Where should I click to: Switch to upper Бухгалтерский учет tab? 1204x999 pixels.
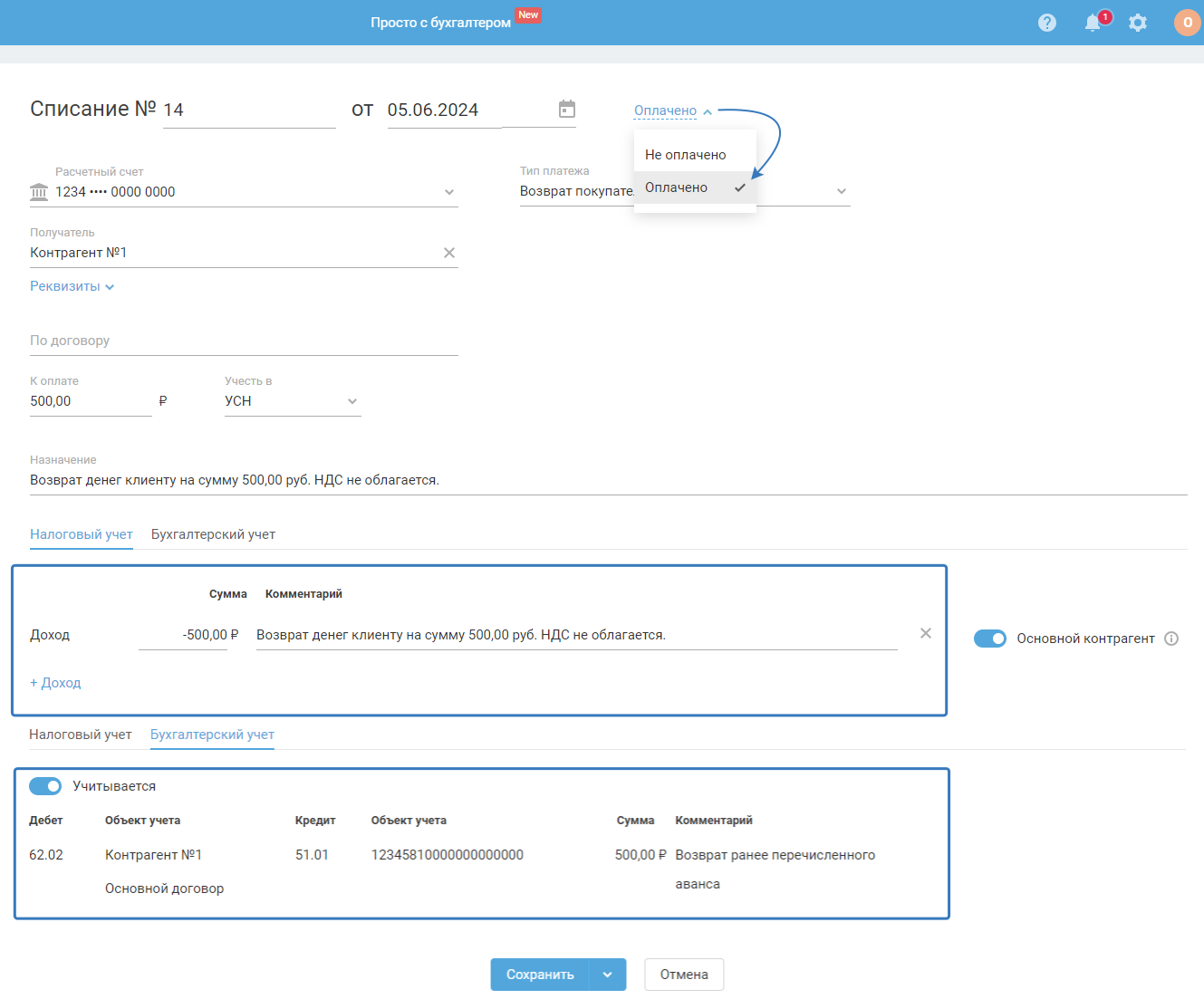(x=213, y=534)
